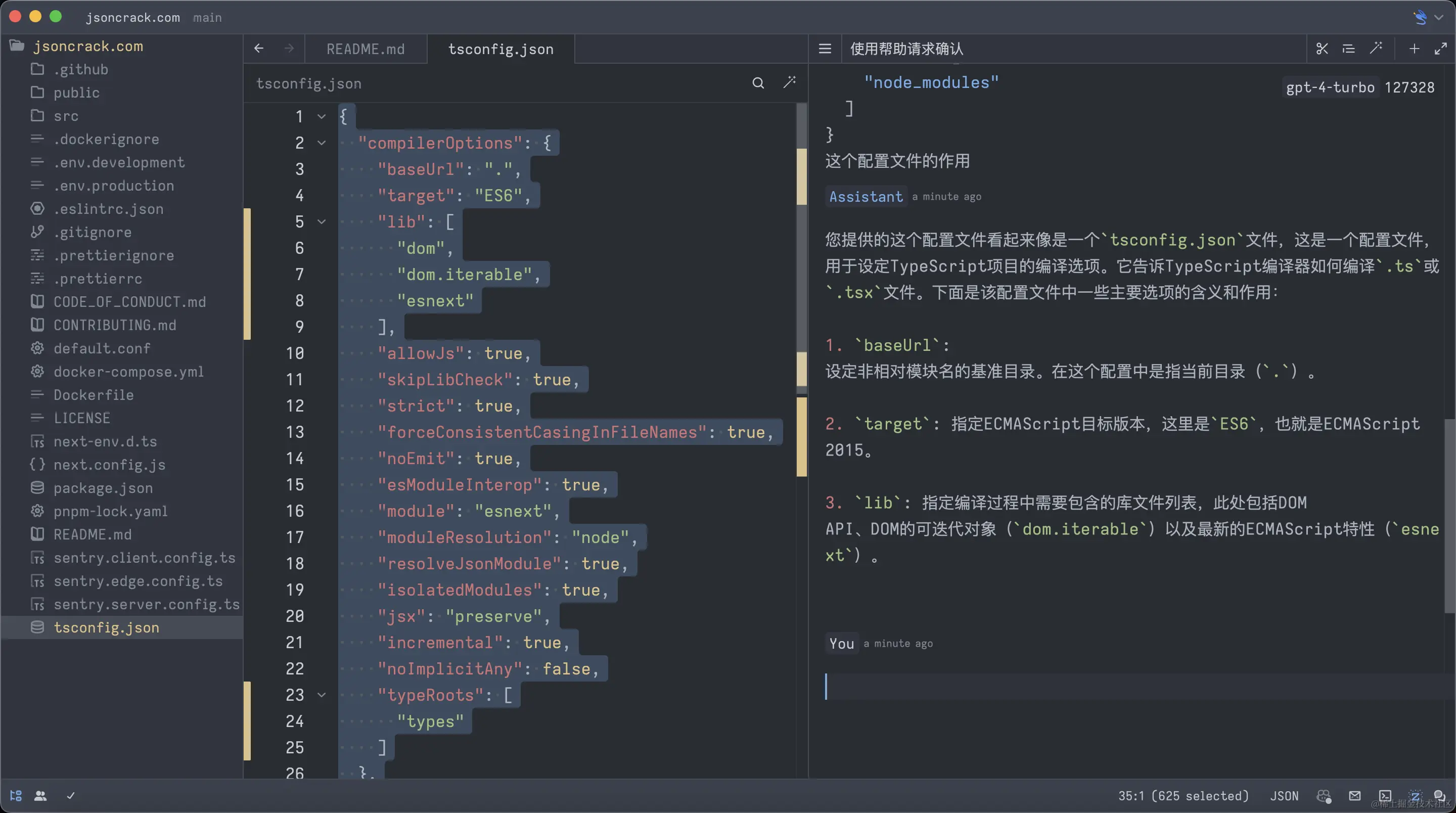Open feedback envelope icon in status bar
This screenshot has width=1456, height=813.
pyautogui.click(x=1355, y=795)
